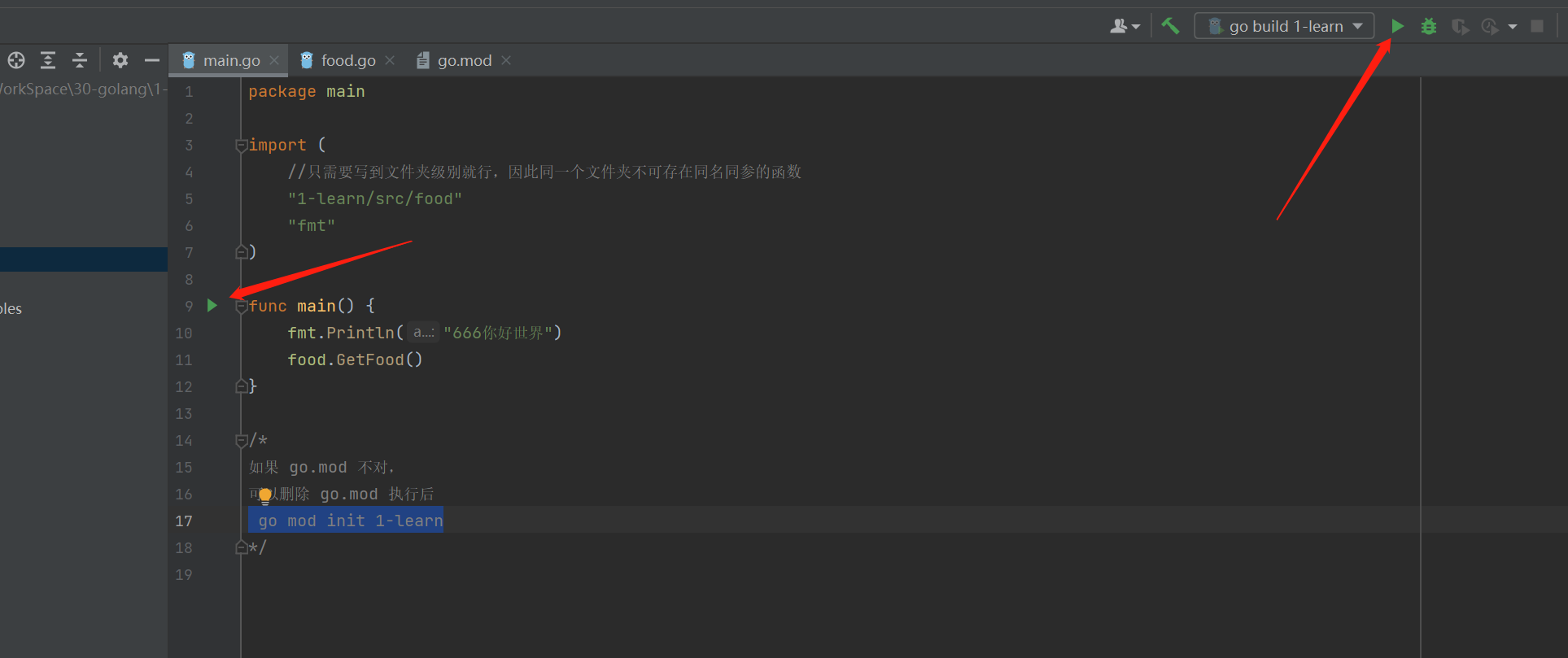This screenshot has width=1568, height=658.
Task: Run main function from gutter arrow
Action: coord(212,306)
